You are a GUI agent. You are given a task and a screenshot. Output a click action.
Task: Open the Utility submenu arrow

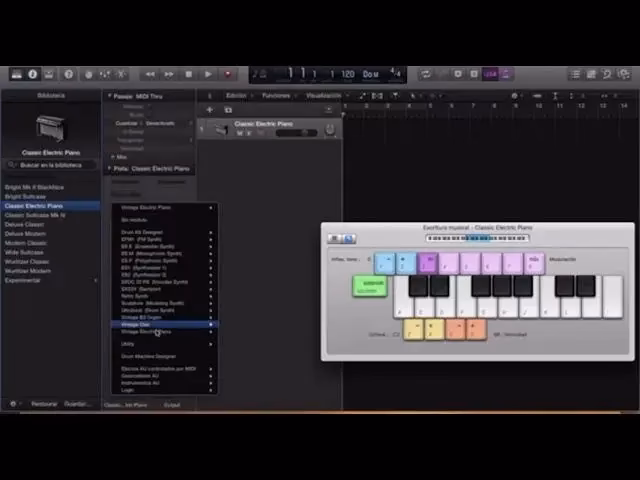point(211,344)
